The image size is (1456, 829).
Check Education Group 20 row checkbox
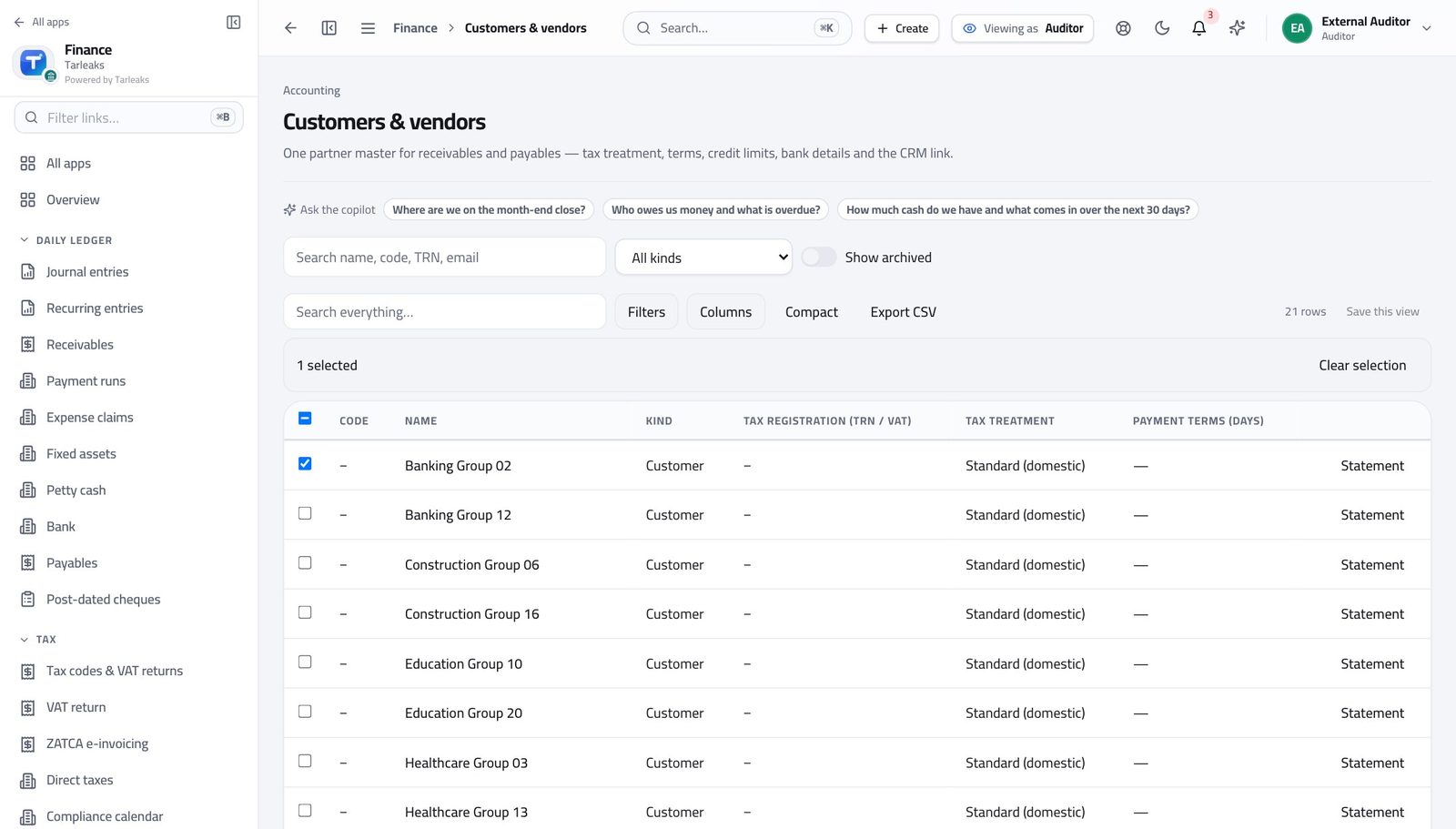[x=305, y=712]
